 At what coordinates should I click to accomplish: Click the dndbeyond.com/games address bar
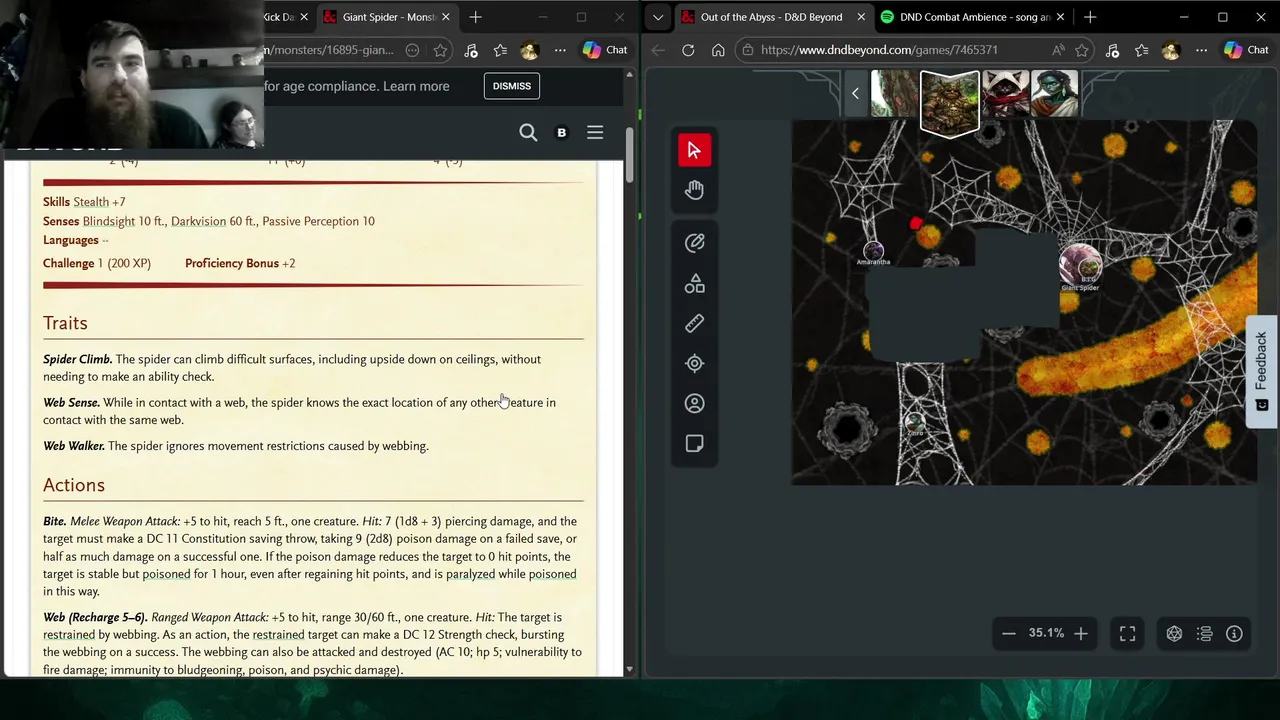click(x=879, y=50)
